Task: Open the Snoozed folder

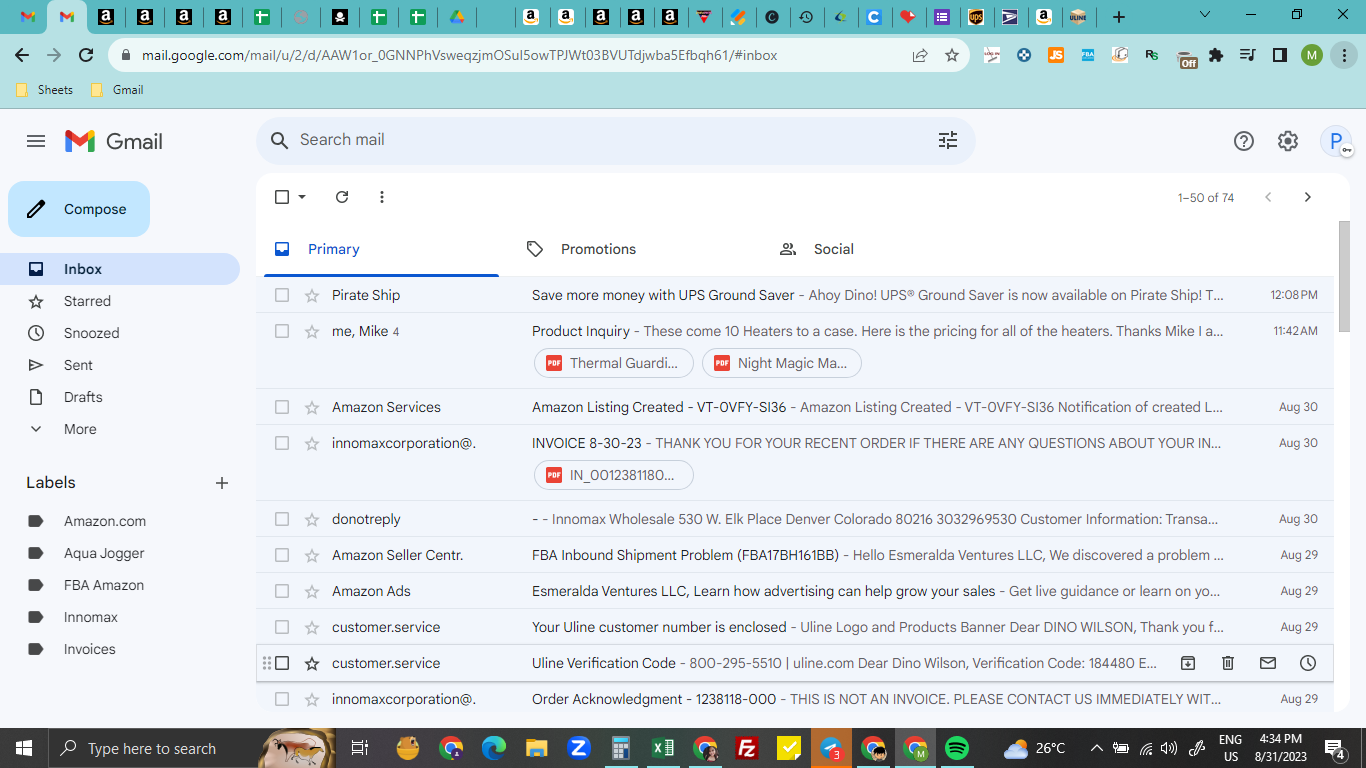Action: pyautogui.click(x=120, y=333)
